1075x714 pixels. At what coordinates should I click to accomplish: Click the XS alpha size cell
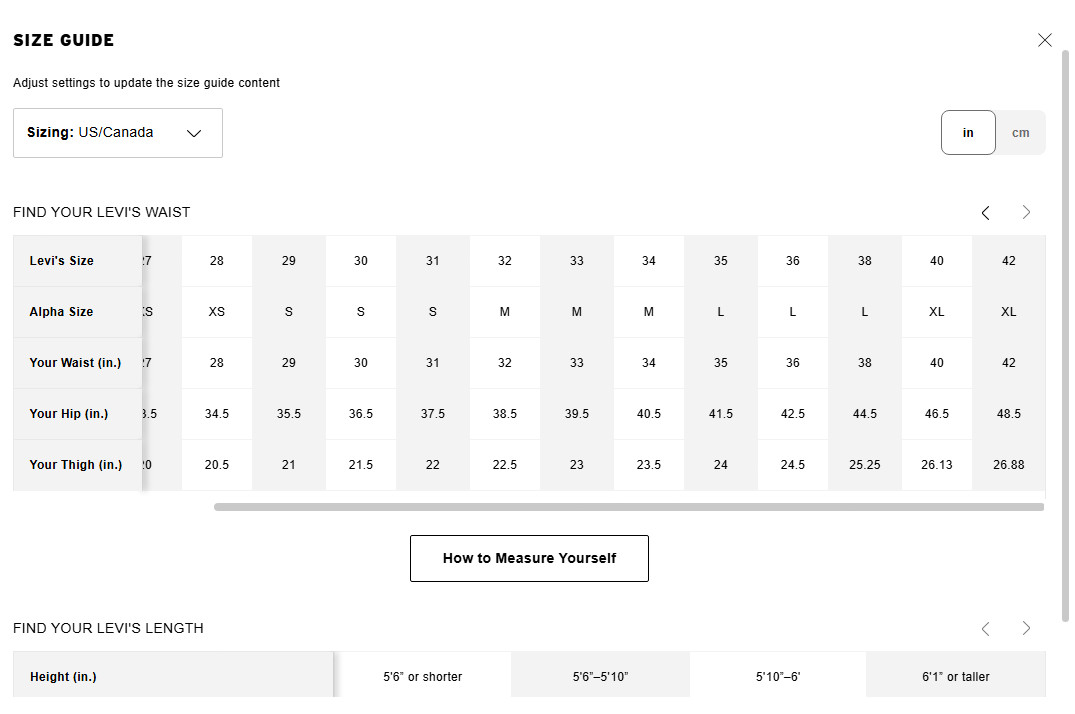tap(217, 311)
